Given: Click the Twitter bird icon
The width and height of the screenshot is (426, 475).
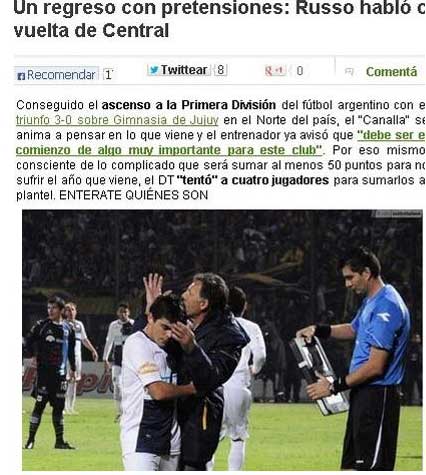Looking at the screenshot, I should click(154, 70).
